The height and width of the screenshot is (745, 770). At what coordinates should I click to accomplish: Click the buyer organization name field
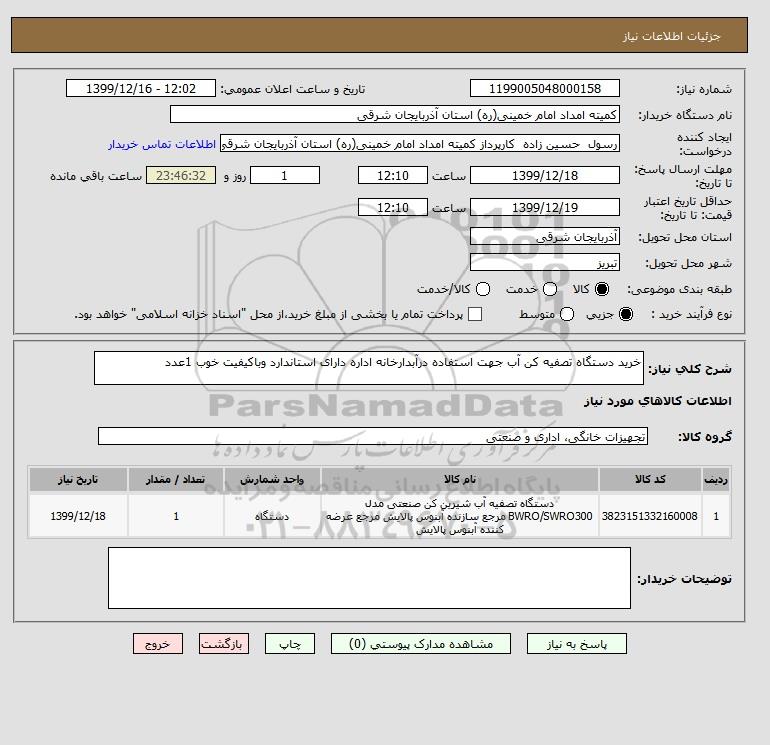coord(395,114)
